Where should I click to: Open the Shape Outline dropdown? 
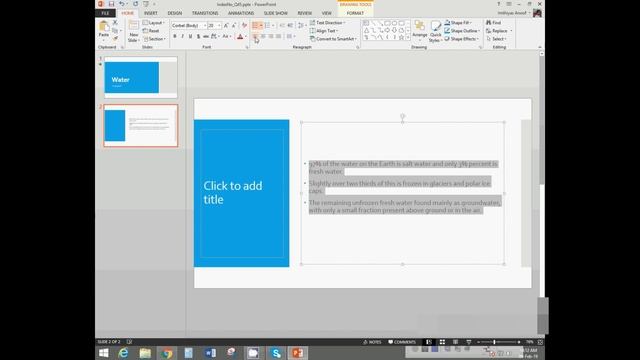click(462, 31)
